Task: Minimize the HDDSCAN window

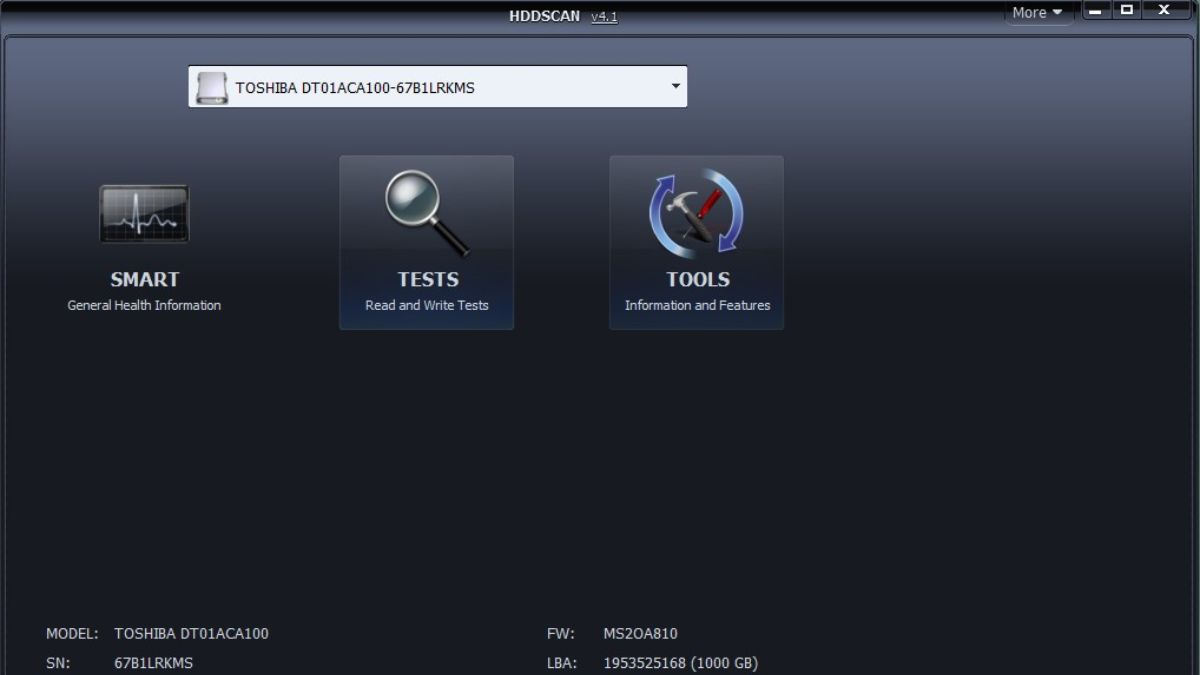Action: pos(1096,10)
